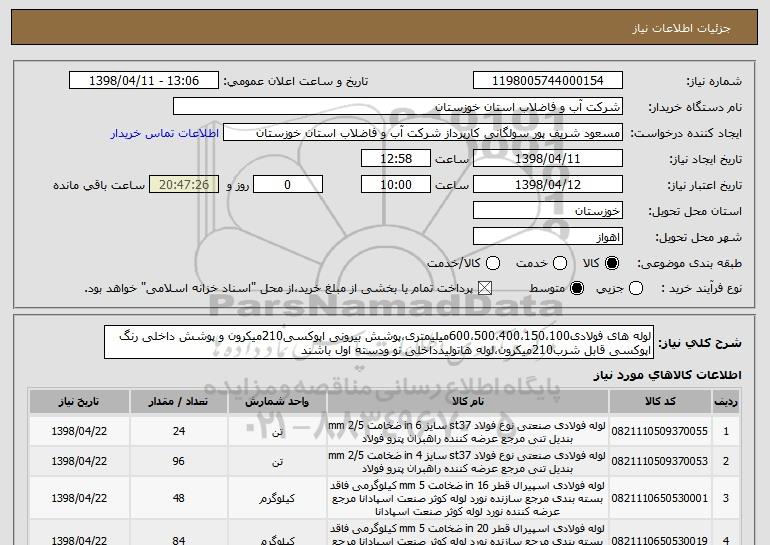The width and height of the screenshot is (770, 545).
Task: Click product code 0821110509370055
Action: (660, 431)
